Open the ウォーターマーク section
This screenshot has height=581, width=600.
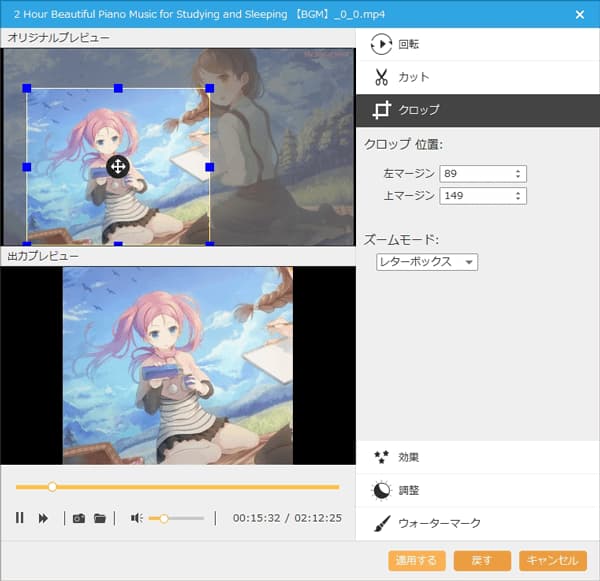[478, 524]
